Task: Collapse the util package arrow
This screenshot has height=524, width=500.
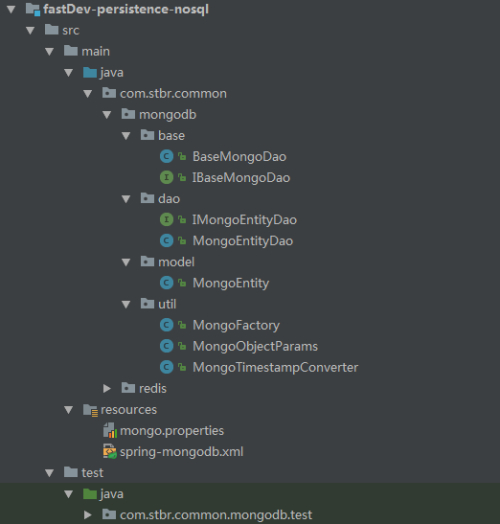Action: tap(126, 304)
